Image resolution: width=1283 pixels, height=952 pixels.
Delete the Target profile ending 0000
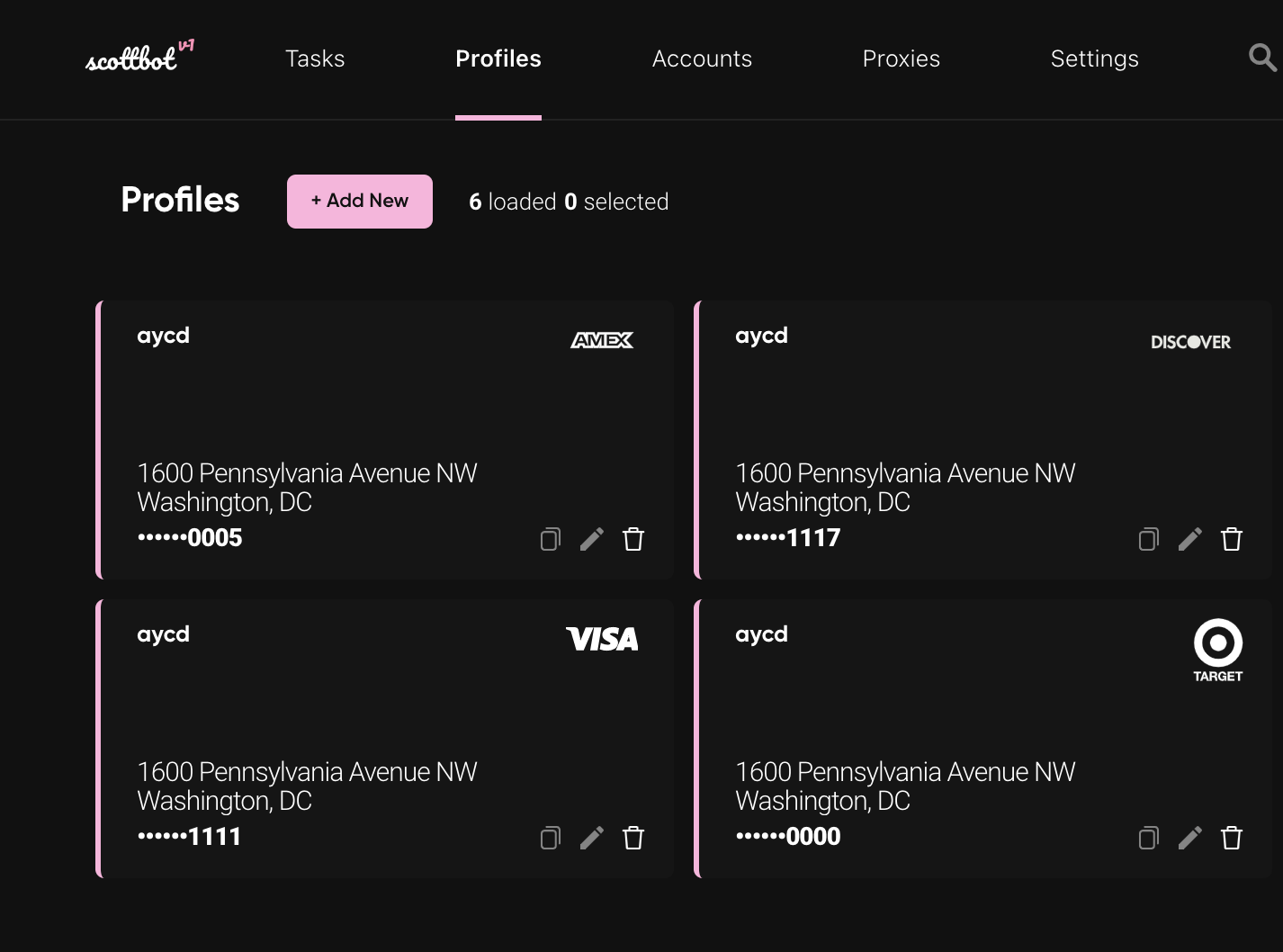pos(1232,837)
